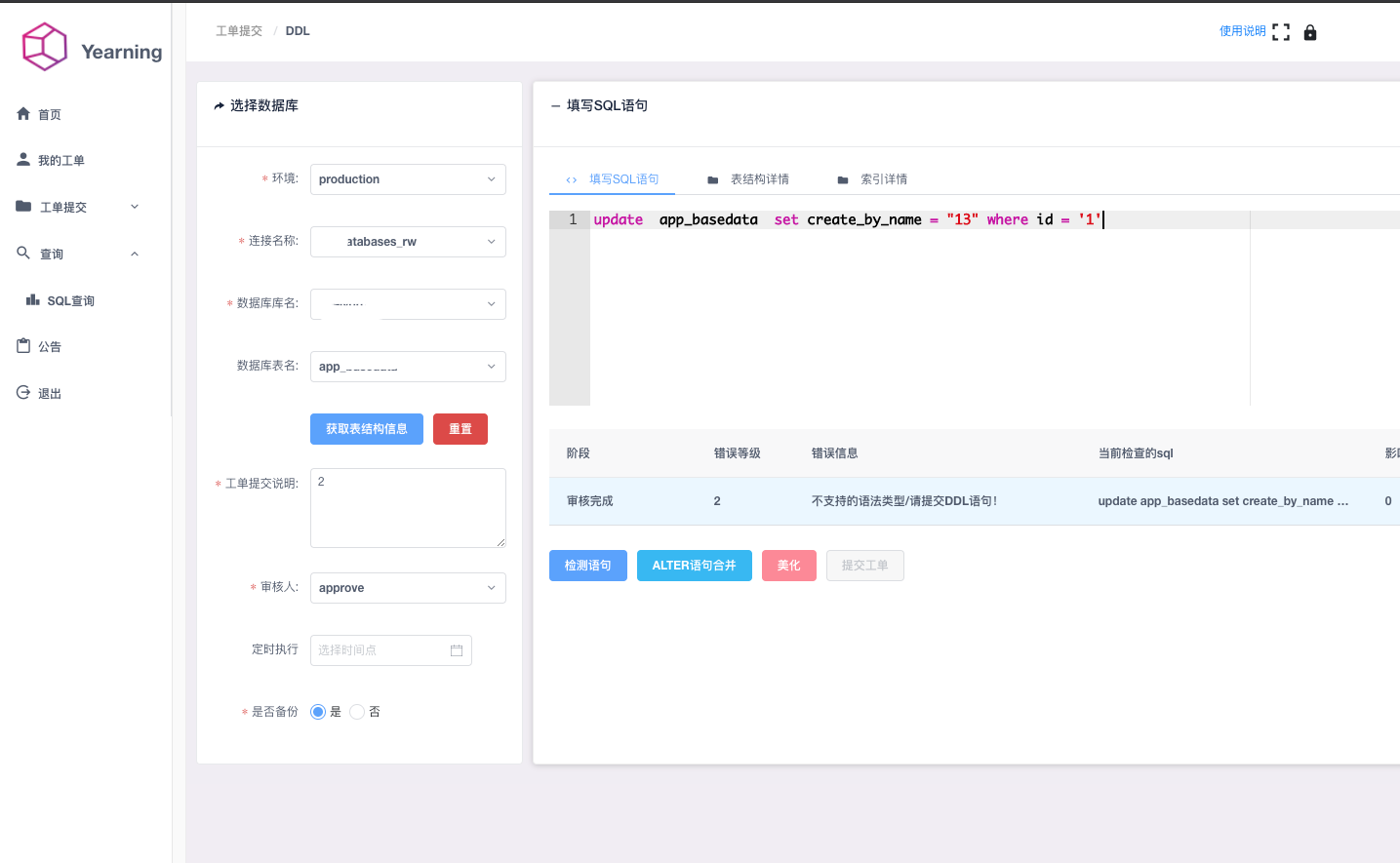Viewport: 1400px width, 863px height.
Task: Click the 首页 home icon in sidebar
Action: (x=22, y=113)
